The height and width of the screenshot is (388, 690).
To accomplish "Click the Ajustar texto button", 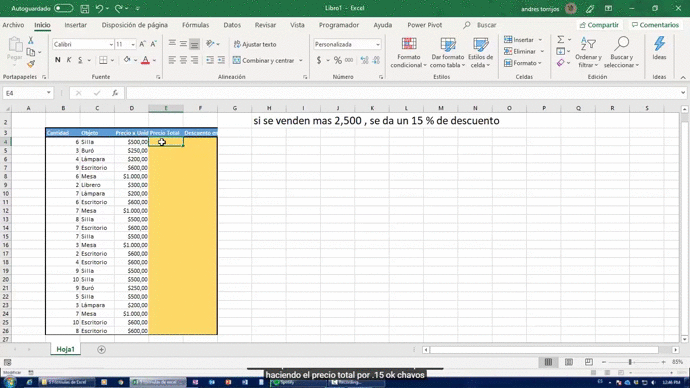I will pyautogui.click(x=255, y=44).
